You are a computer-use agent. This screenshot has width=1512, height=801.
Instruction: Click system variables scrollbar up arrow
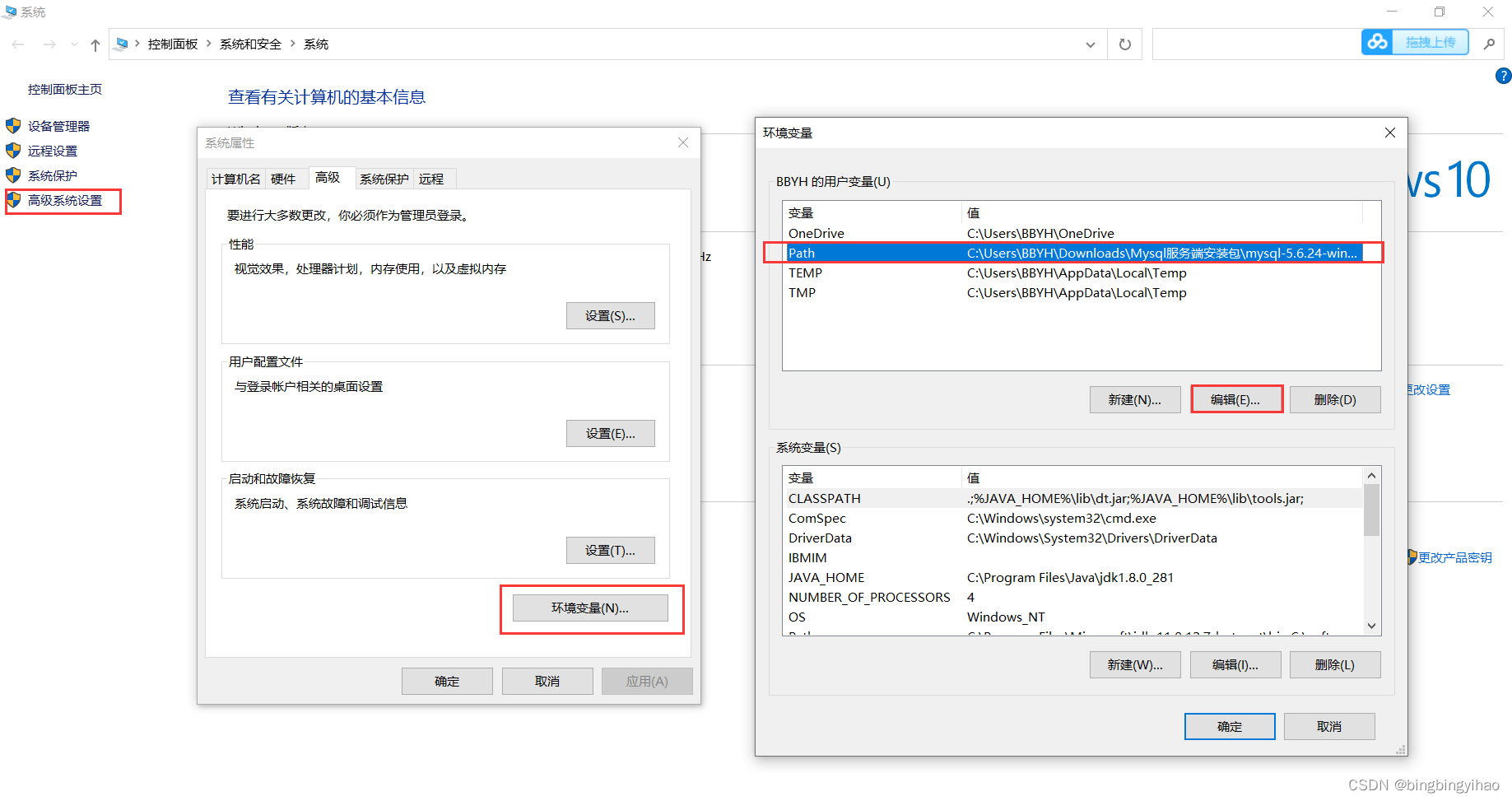[x=1371, y=476]
